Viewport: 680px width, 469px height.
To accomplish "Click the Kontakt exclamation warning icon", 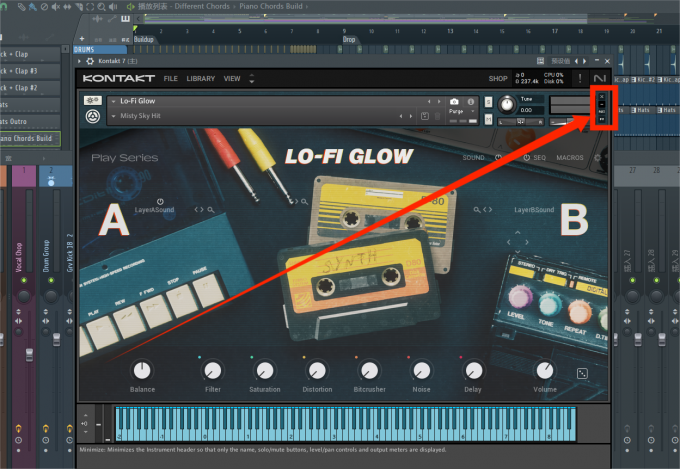I will (x=580, y=79).
